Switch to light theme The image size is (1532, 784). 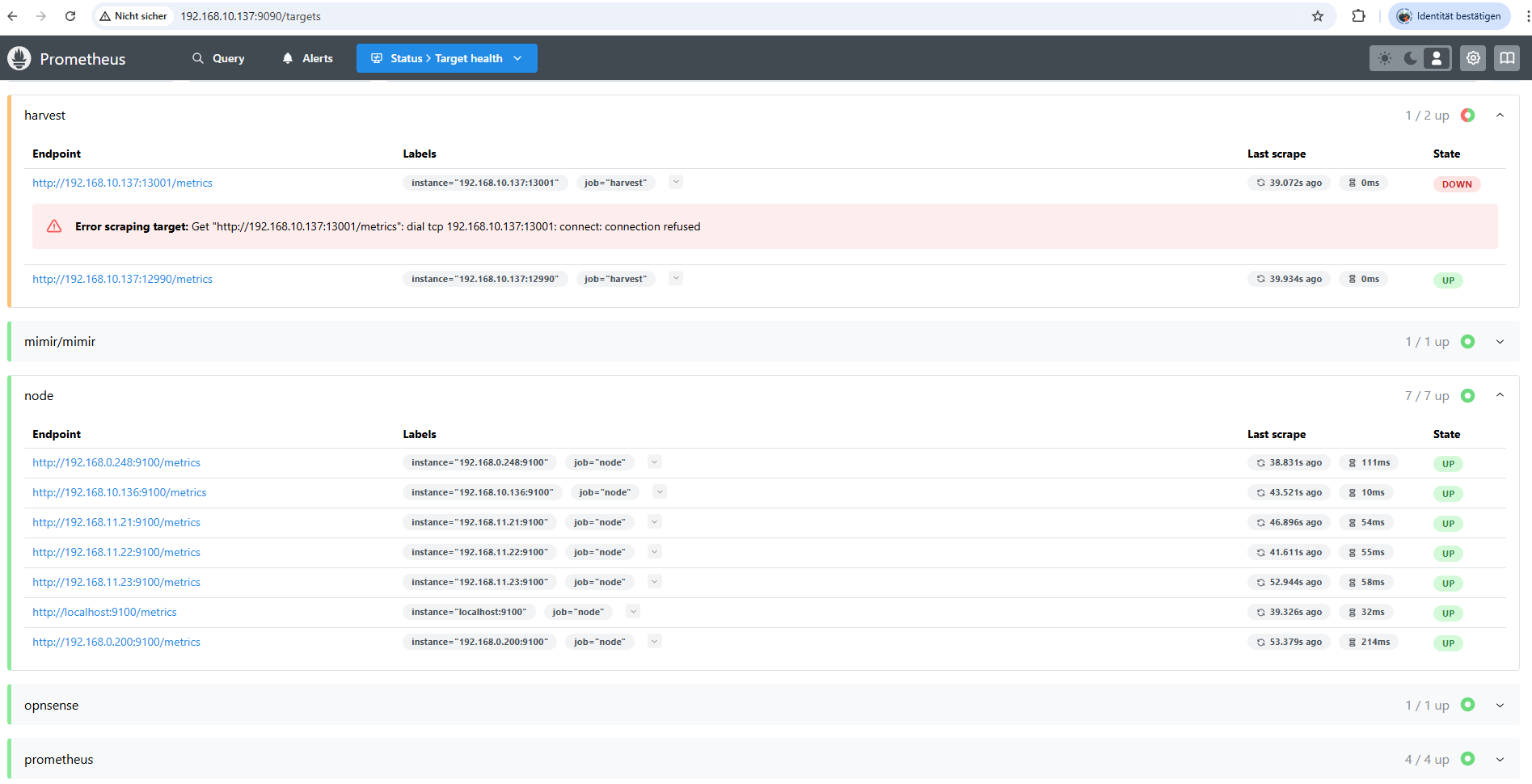coord(1386,58)
